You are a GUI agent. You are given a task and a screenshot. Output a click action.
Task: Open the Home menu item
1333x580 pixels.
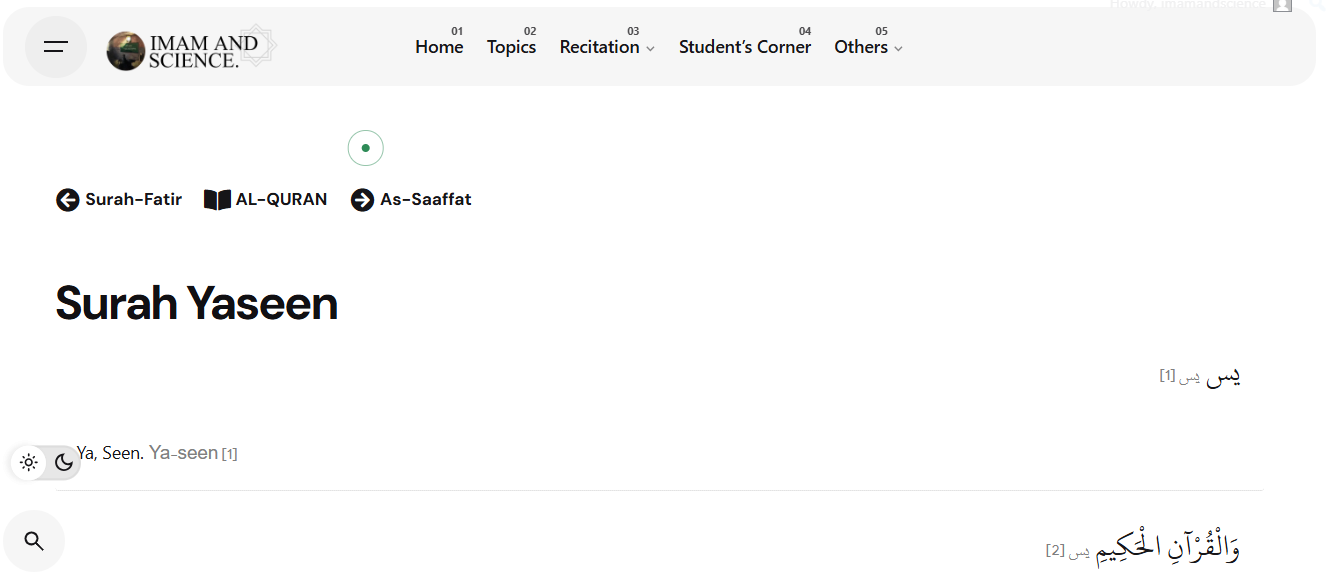click(x=439, y=47)
